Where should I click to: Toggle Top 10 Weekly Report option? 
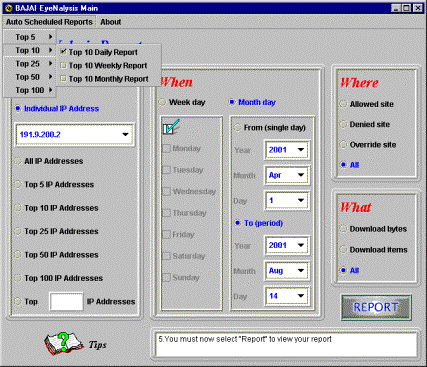tap(109, 66)
